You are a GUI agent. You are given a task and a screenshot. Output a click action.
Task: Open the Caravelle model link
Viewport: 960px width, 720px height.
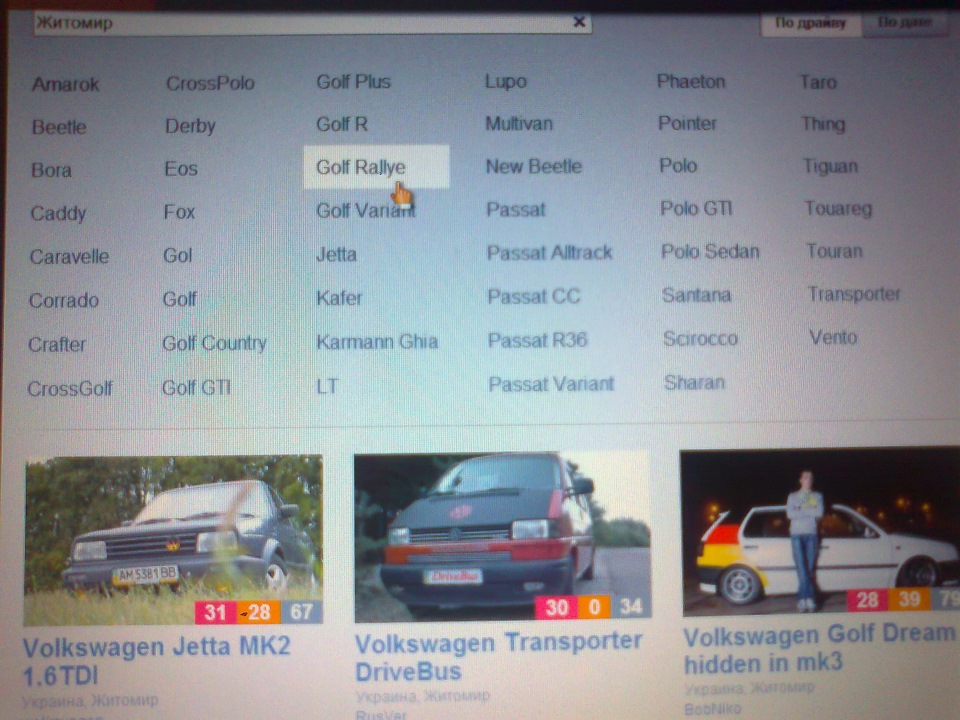tap(69, 256)
